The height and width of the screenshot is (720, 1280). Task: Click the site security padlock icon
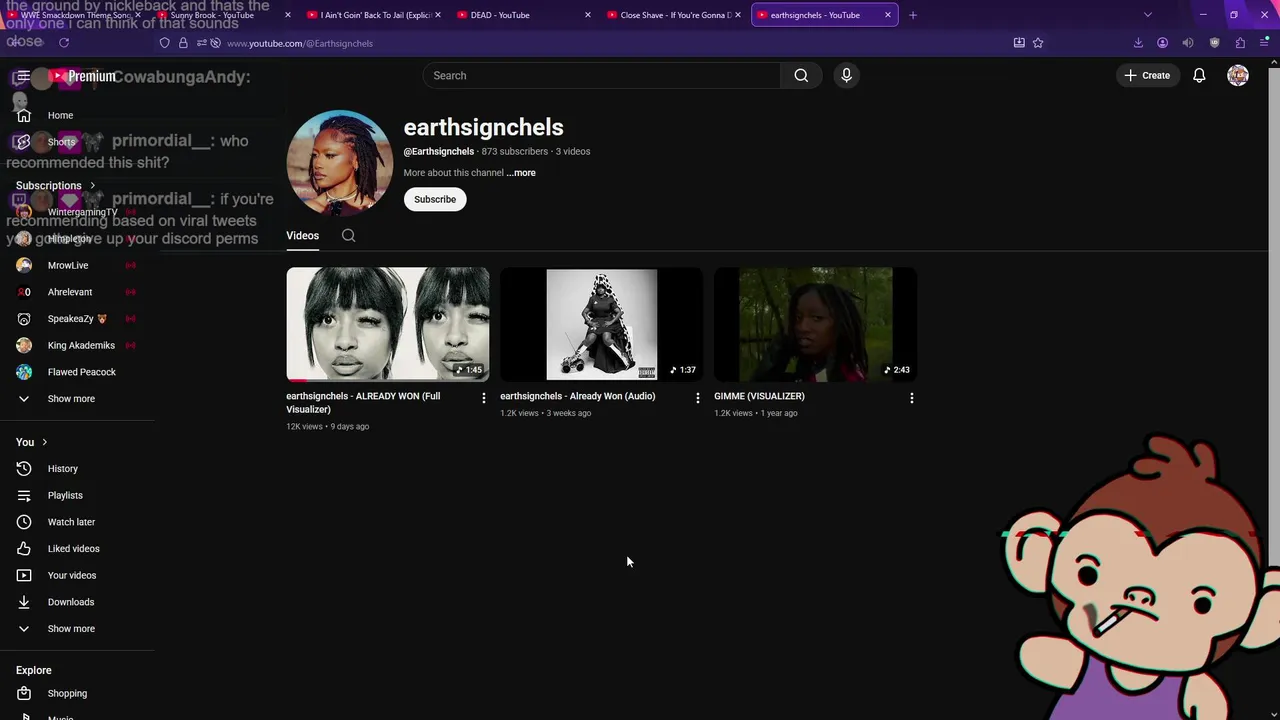click(x=183, y=43)
